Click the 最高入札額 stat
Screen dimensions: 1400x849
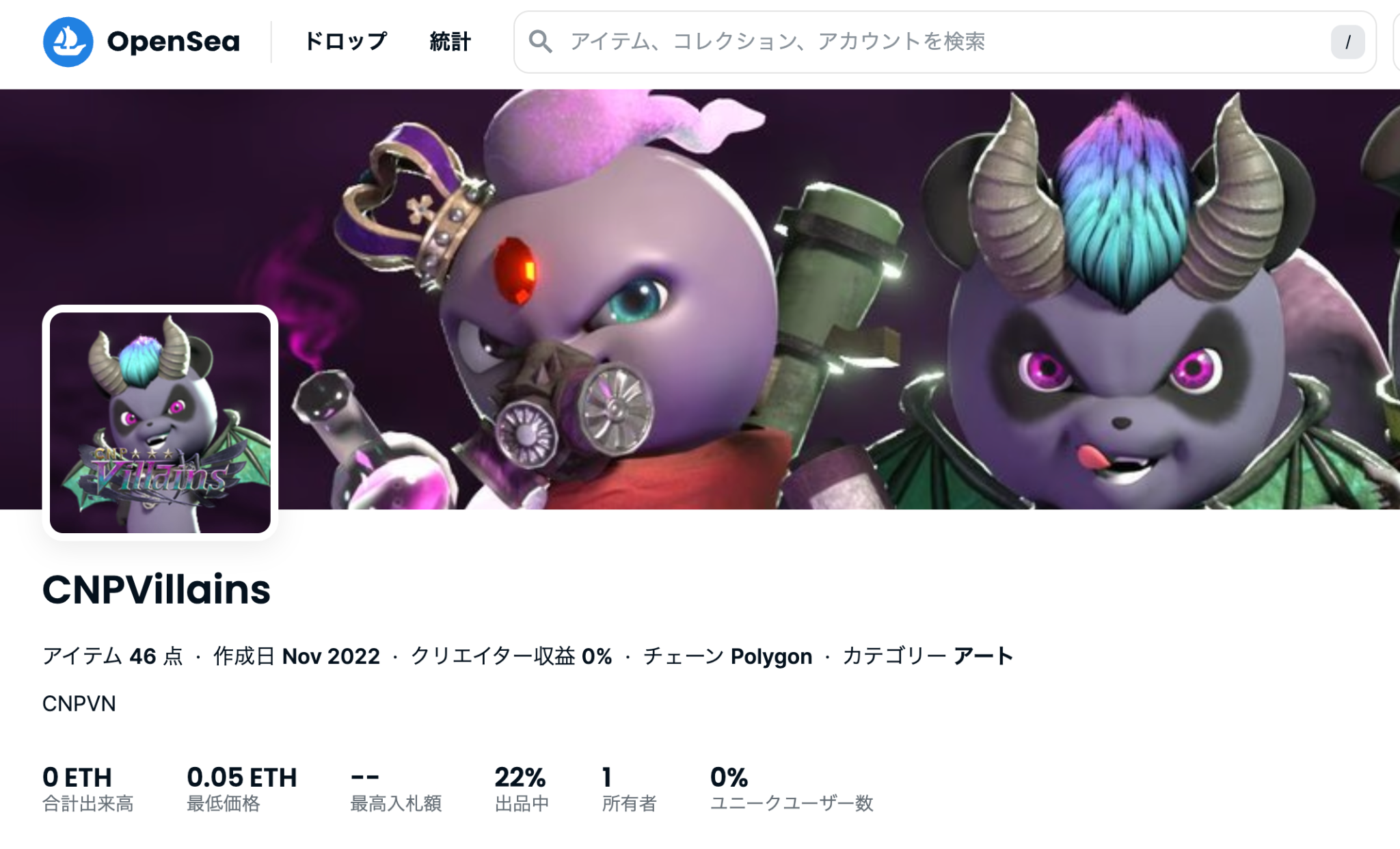coord(396,789)
